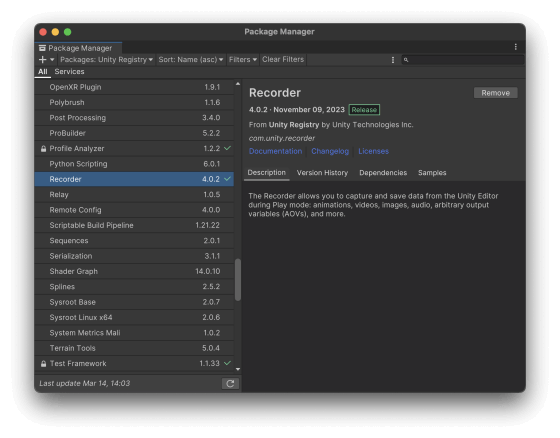Click installed checkmark on Test Framework row
Screen dimensions: 560x438
point(228,363)
